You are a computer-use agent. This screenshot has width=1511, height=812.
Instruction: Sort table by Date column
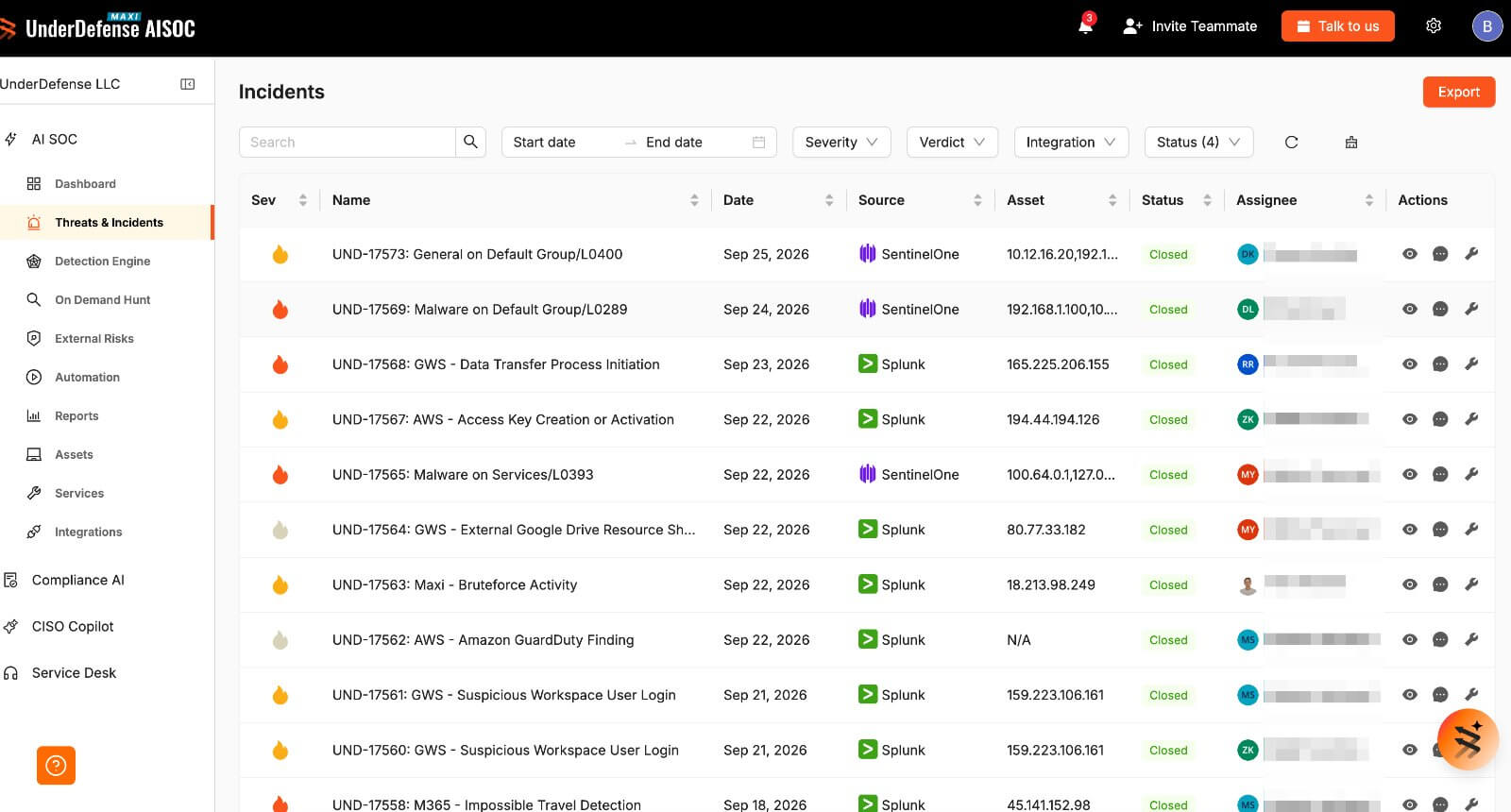[x=829, y=200]
